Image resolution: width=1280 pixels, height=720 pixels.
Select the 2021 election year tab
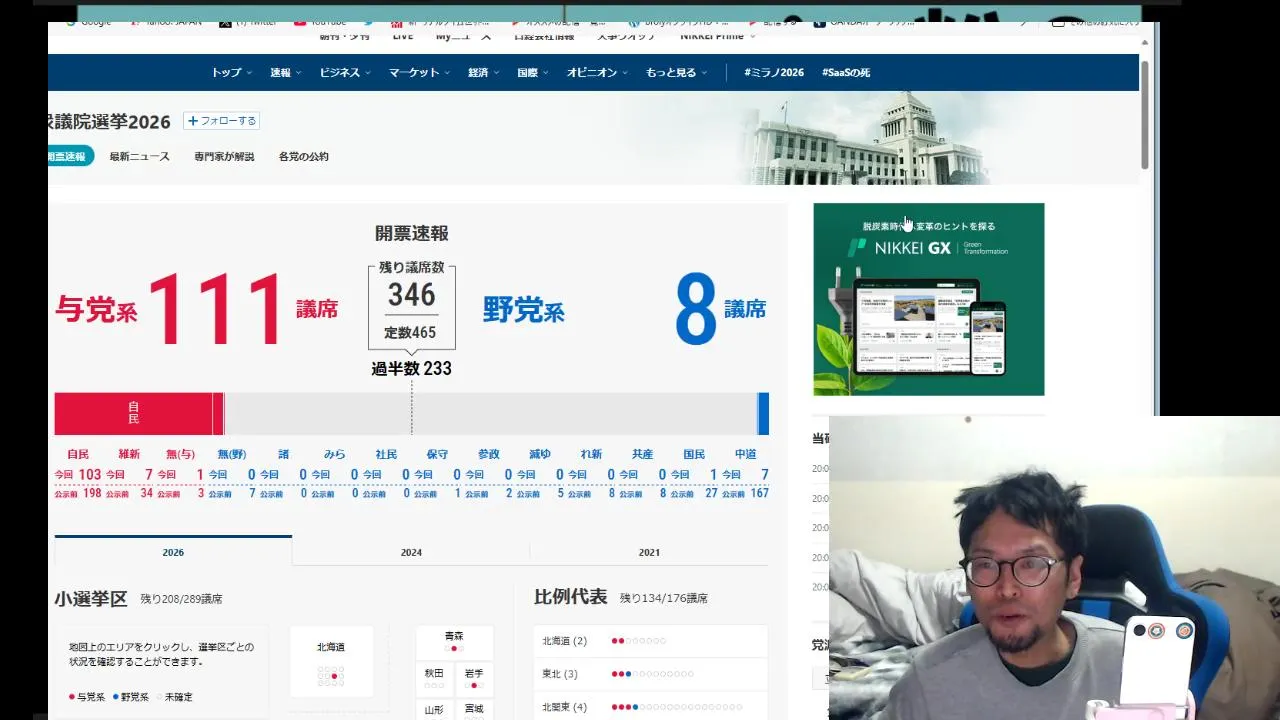[649, 552]
